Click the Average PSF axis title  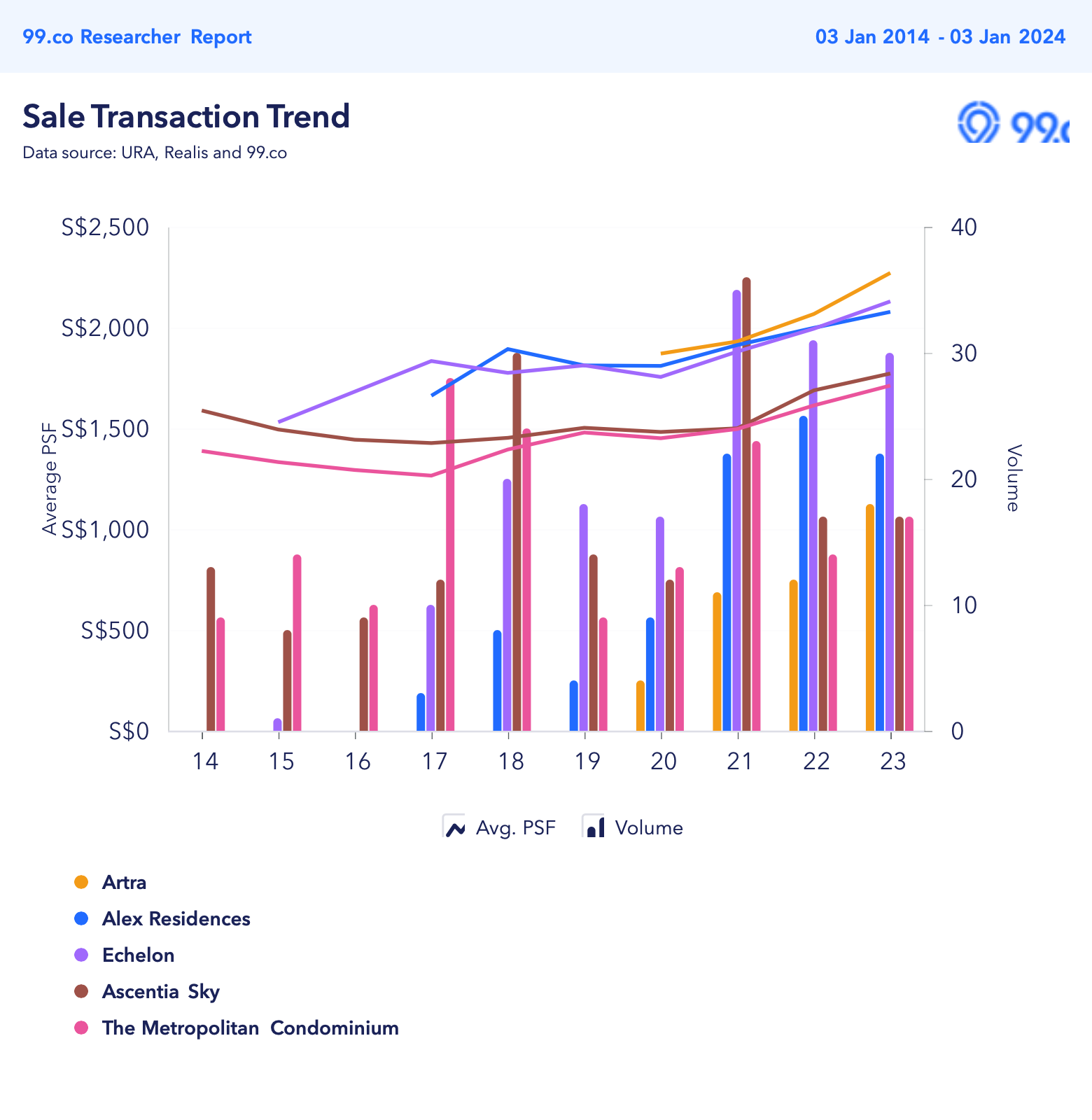[49, 479]
